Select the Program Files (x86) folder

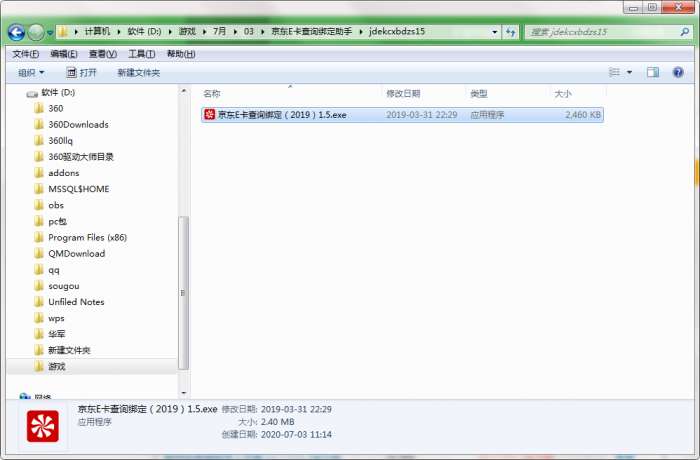coord(88,238)
